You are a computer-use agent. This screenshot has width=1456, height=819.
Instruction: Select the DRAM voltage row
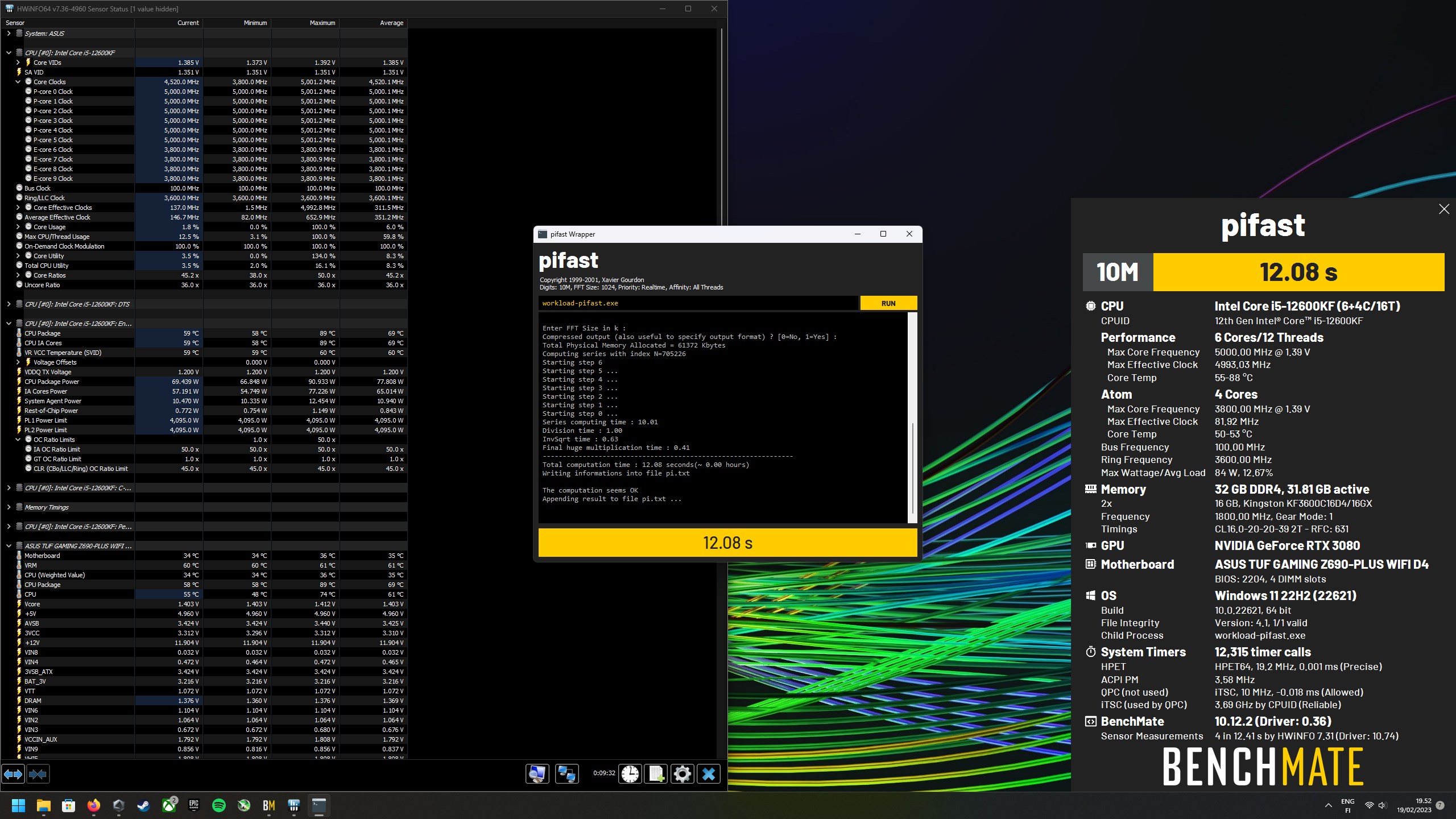pyautogui.click(x=204, y=701)
